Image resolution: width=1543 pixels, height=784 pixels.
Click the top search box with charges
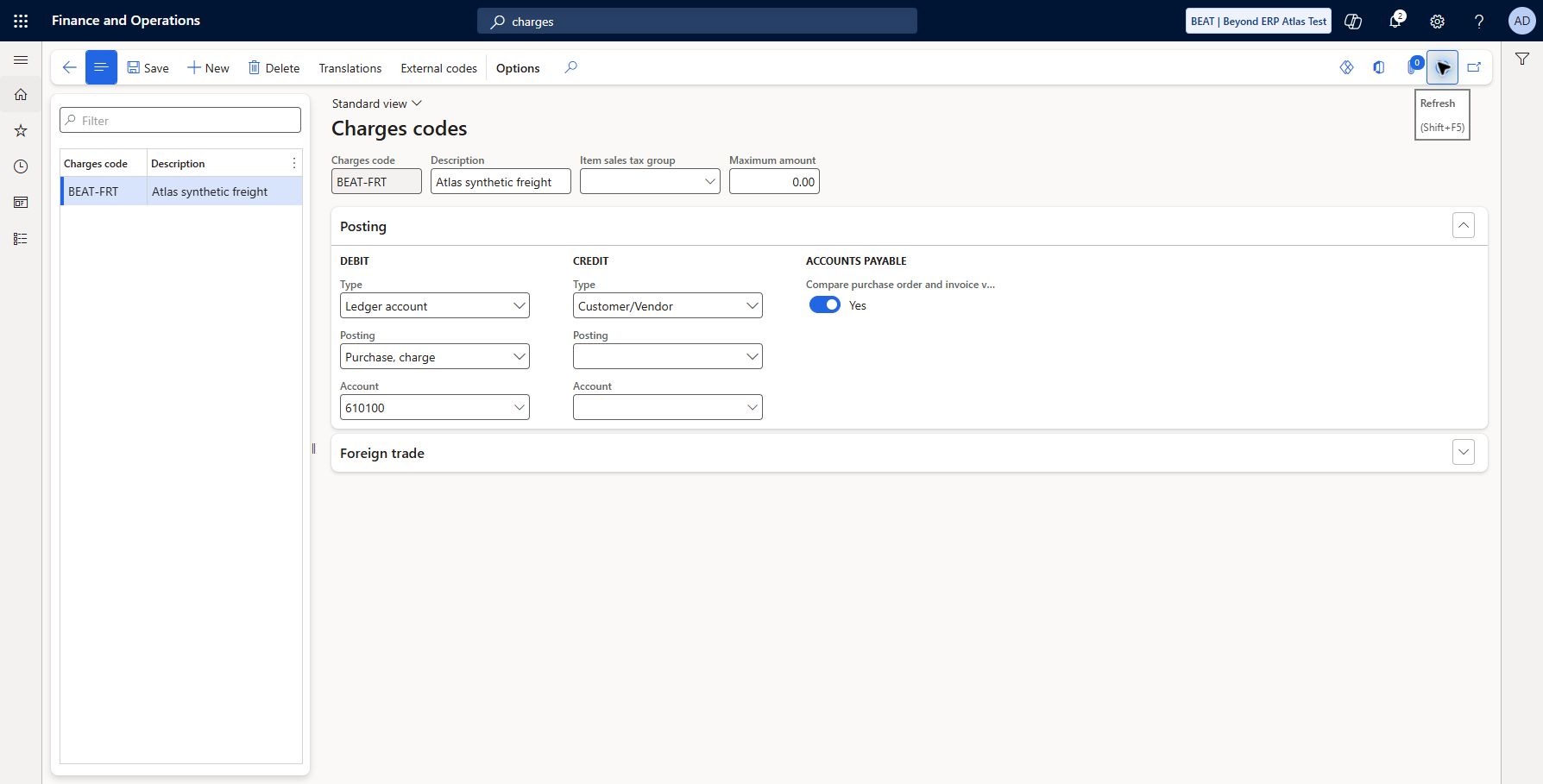697,21
